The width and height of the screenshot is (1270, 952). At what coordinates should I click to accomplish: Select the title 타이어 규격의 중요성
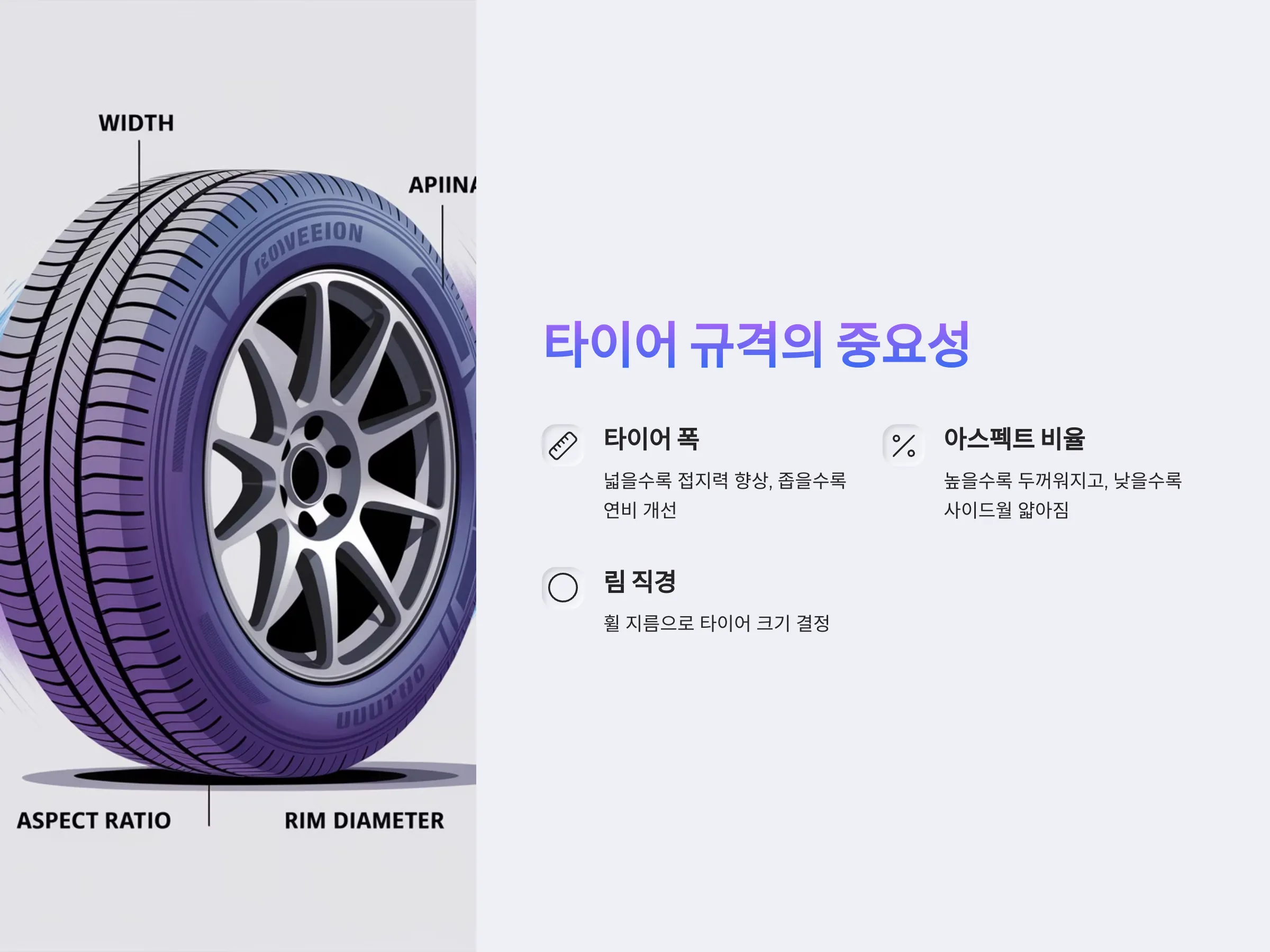757,344
